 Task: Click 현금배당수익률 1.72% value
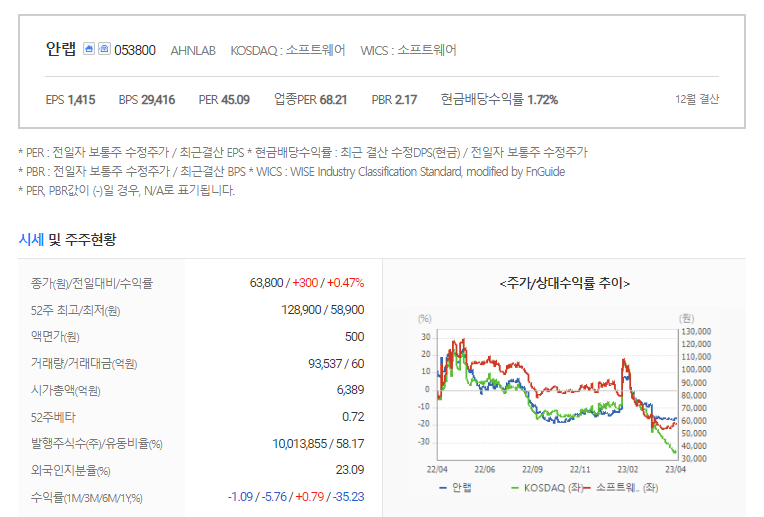[499, 99]
